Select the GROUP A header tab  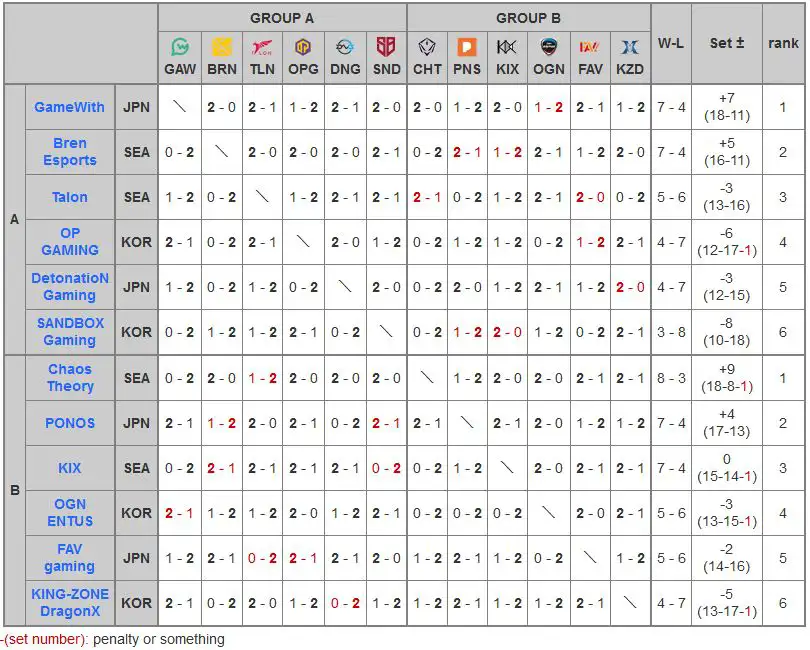283,17
